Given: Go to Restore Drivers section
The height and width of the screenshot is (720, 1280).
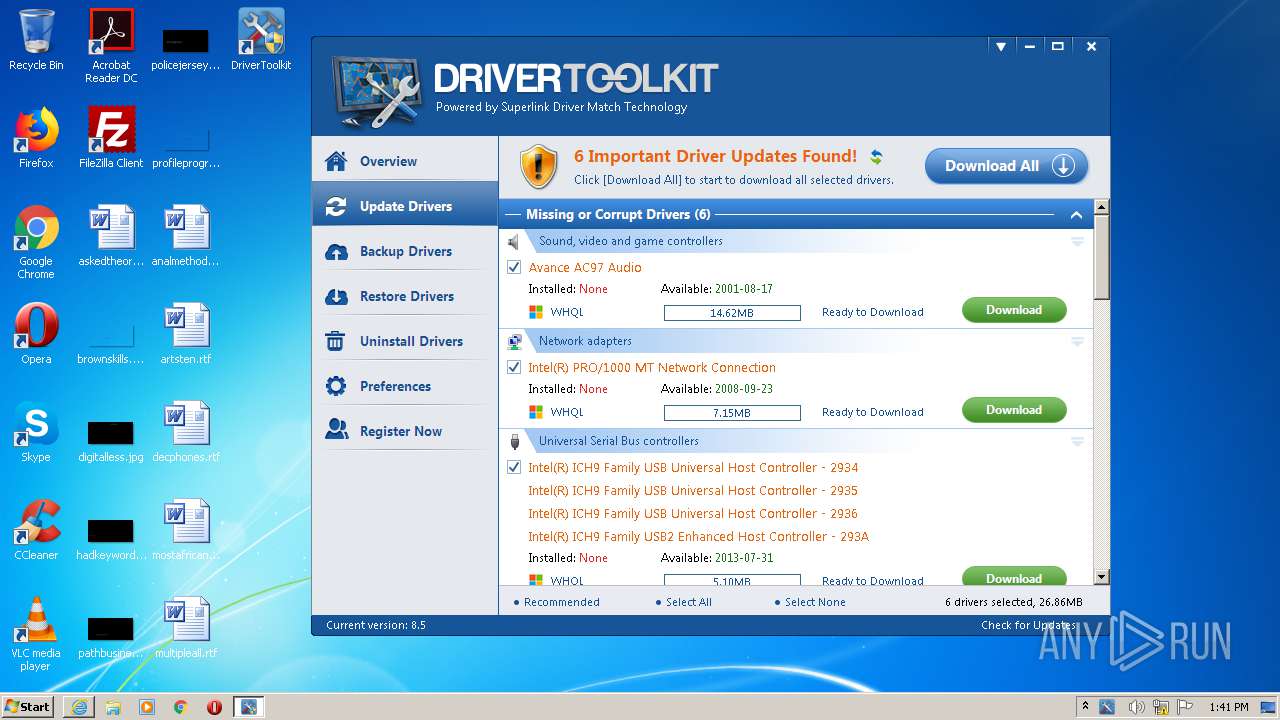Looking at the screenshot, I should pos(405,296).
